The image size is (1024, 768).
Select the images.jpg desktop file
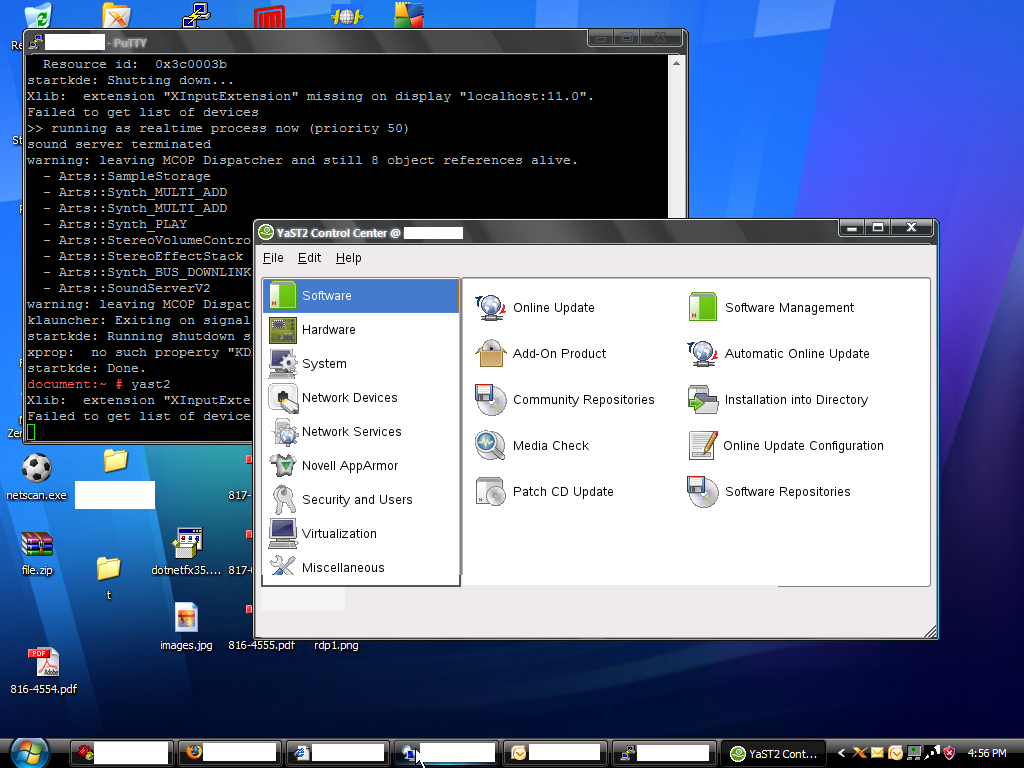point(186,626)
